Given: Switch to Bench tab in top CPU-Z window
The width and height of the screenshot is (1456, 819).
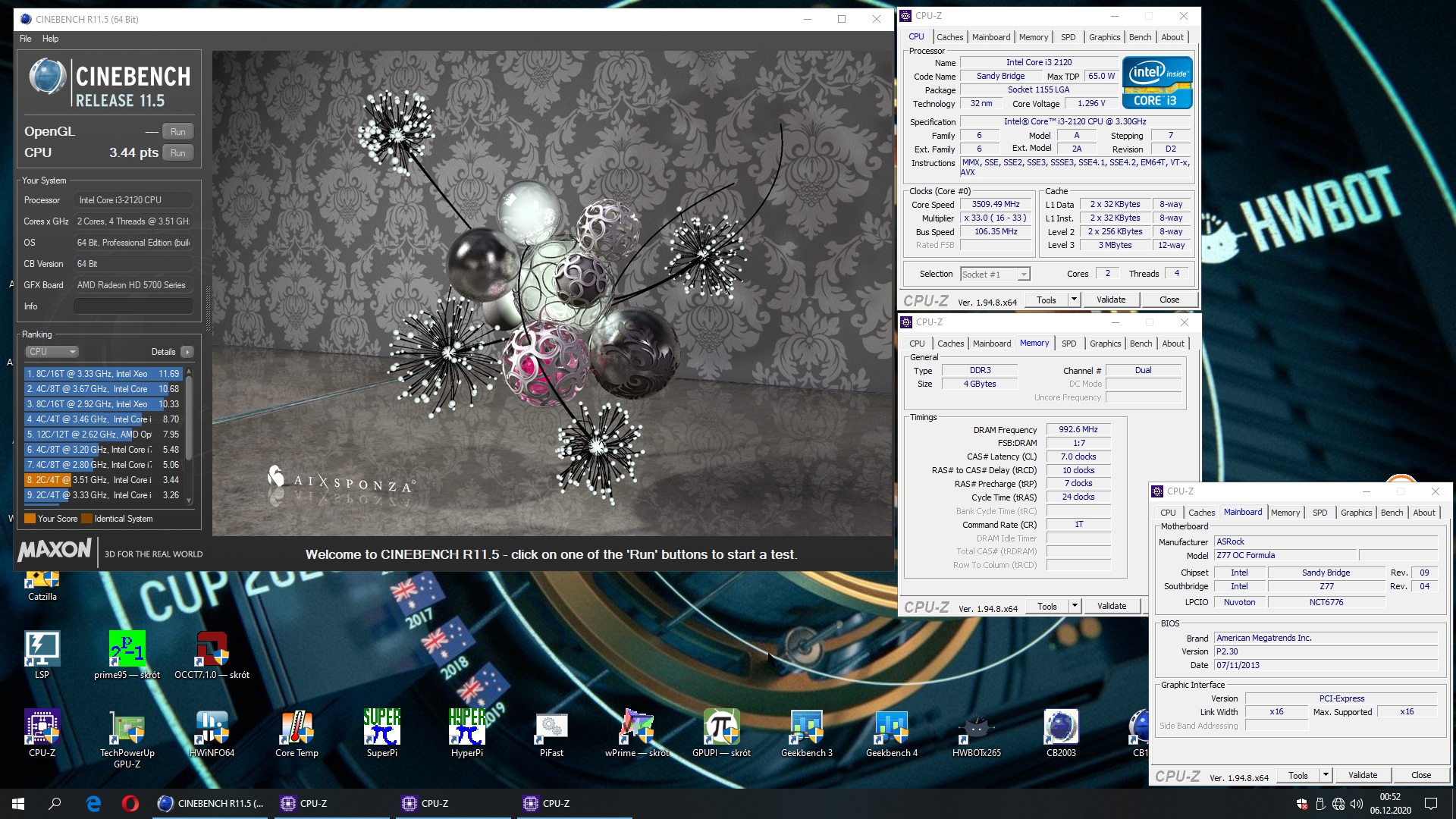Looking at the screenshot, I should pos(1140,37).
